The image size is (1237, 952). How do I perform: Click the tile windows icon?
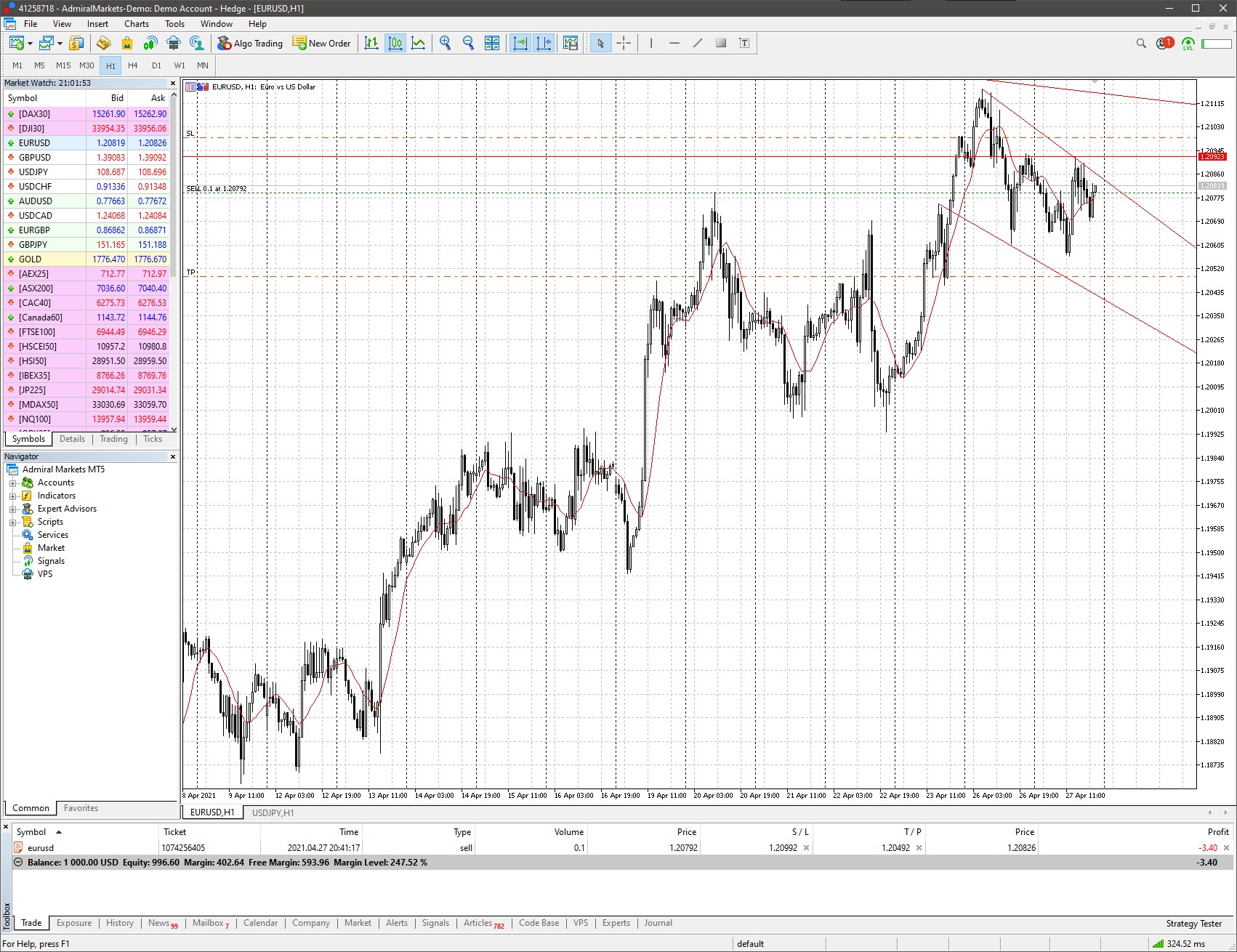click(492, 44)
